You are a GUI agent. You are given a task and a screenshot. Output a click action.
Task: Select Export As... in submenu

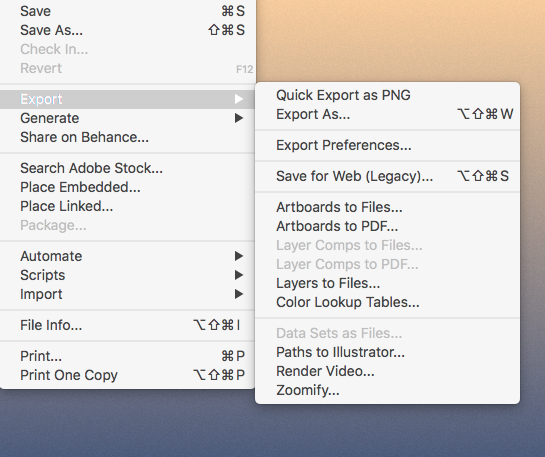tap(388, 114)
